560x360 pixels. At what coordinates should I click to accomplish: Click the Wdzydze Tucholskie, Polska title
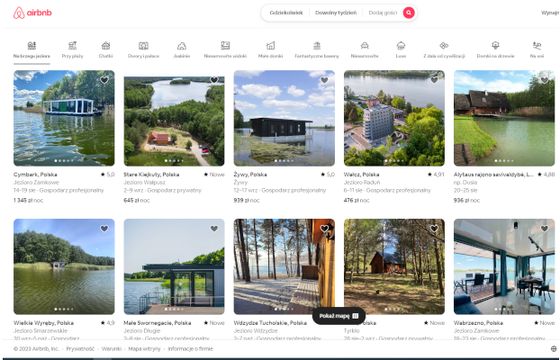[x=270, y=323]
